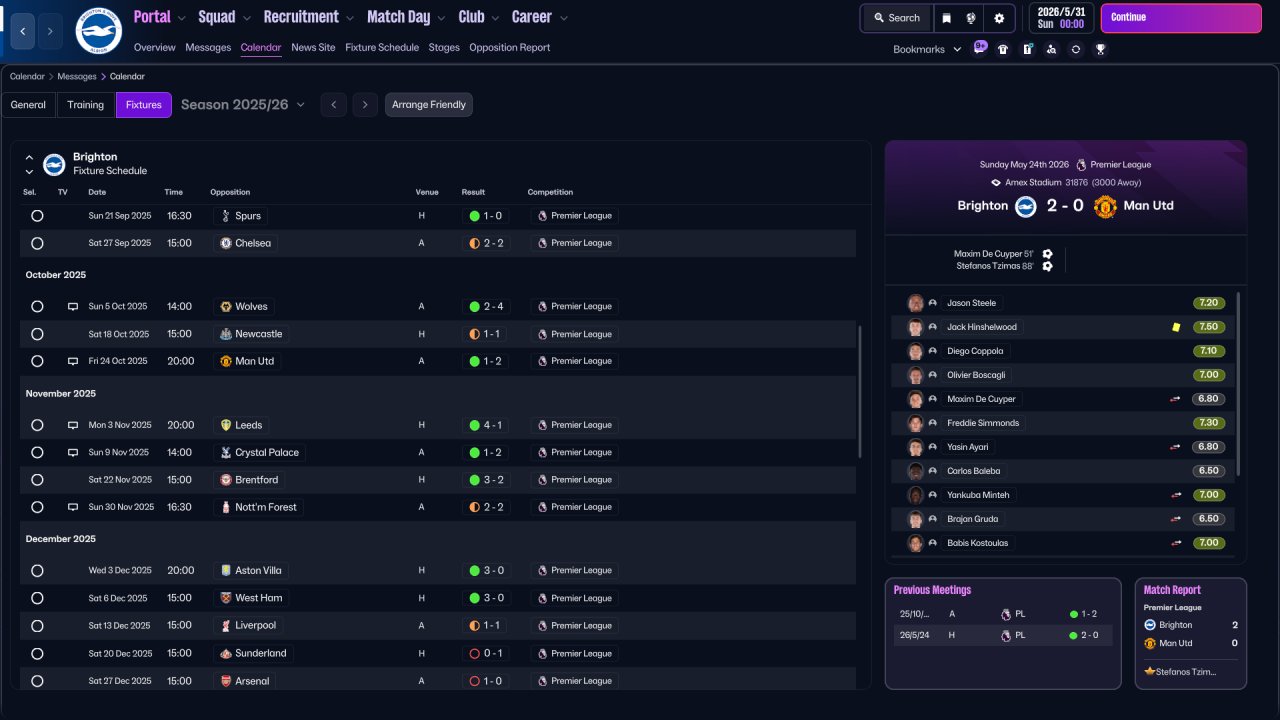Click Jack Hinshelwood's yellow card icon
The width and height of the screenshot is (1280, 720).
coord(1176,327)
